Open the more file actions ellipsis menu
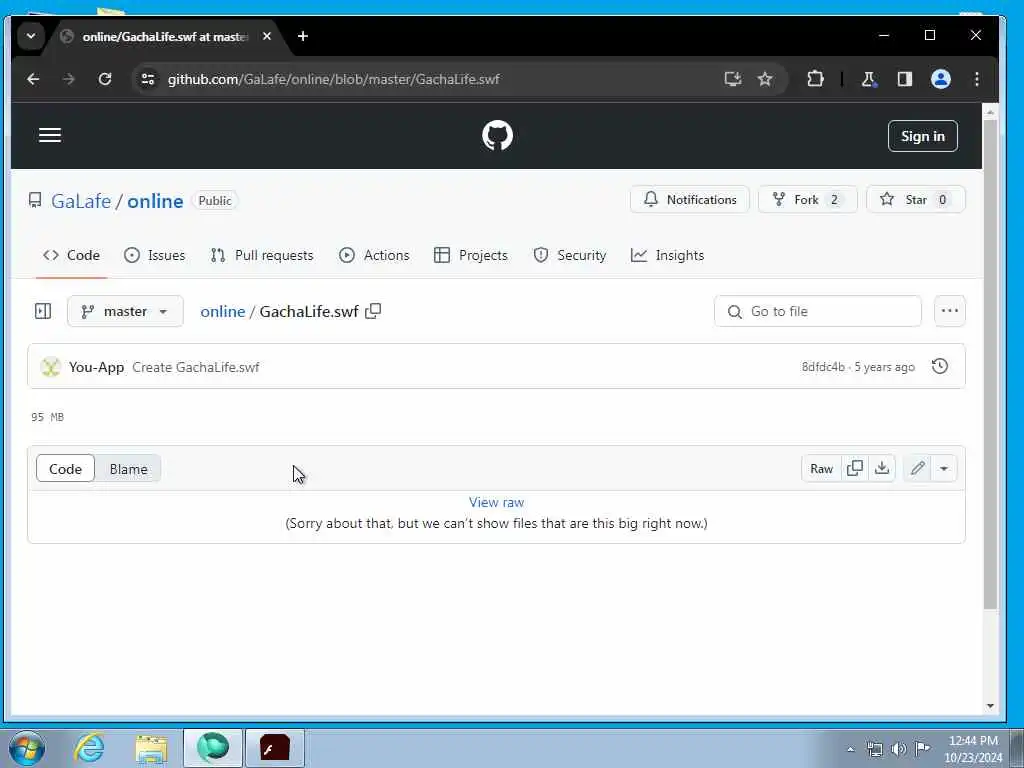This screenshot has width=1024, height=768. pos(950,311)
